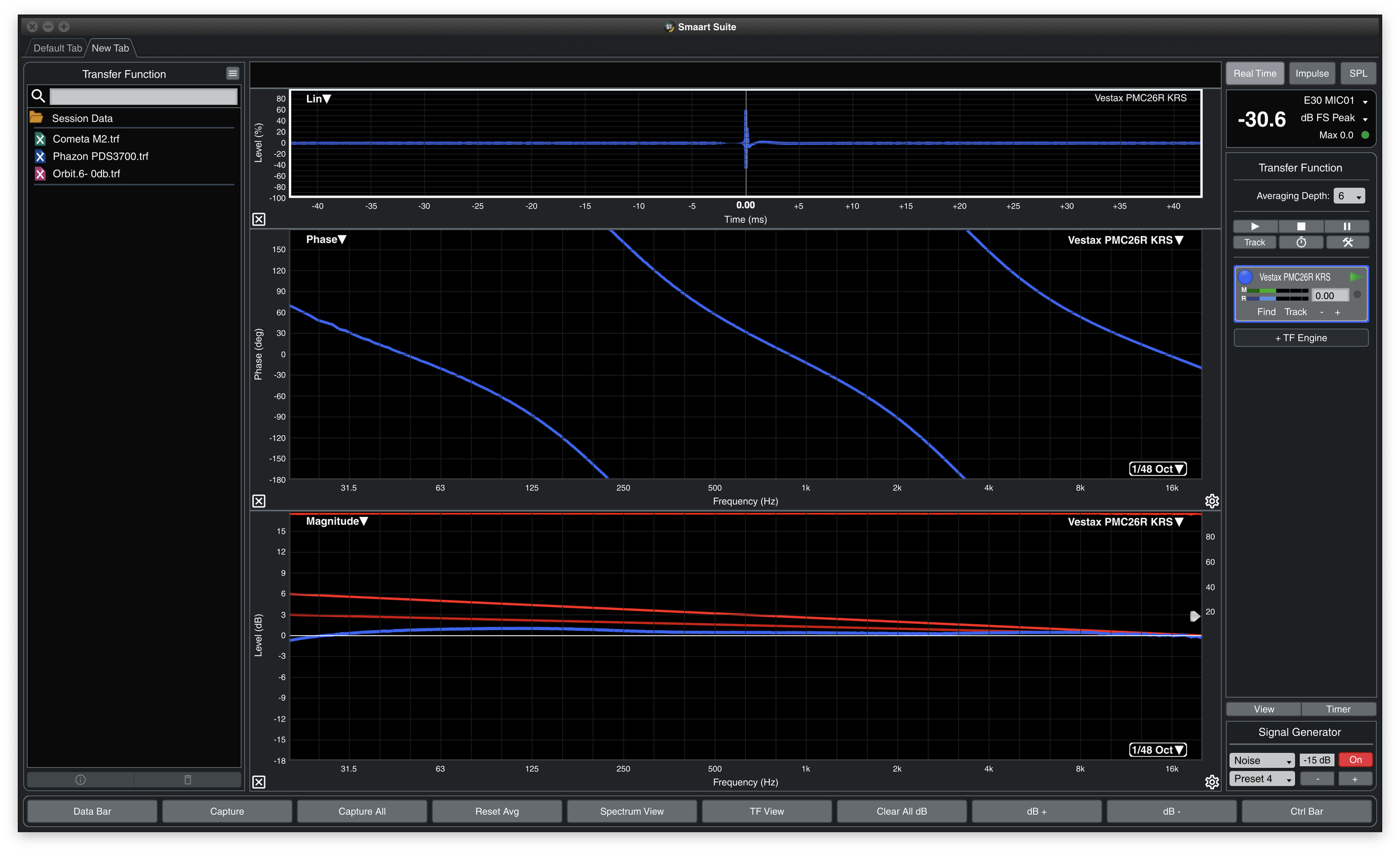The width and height of the screenshot is (1400, 853).
Task: Open the E30 MIC01 input dropdown
Action: coord(1335,101)
